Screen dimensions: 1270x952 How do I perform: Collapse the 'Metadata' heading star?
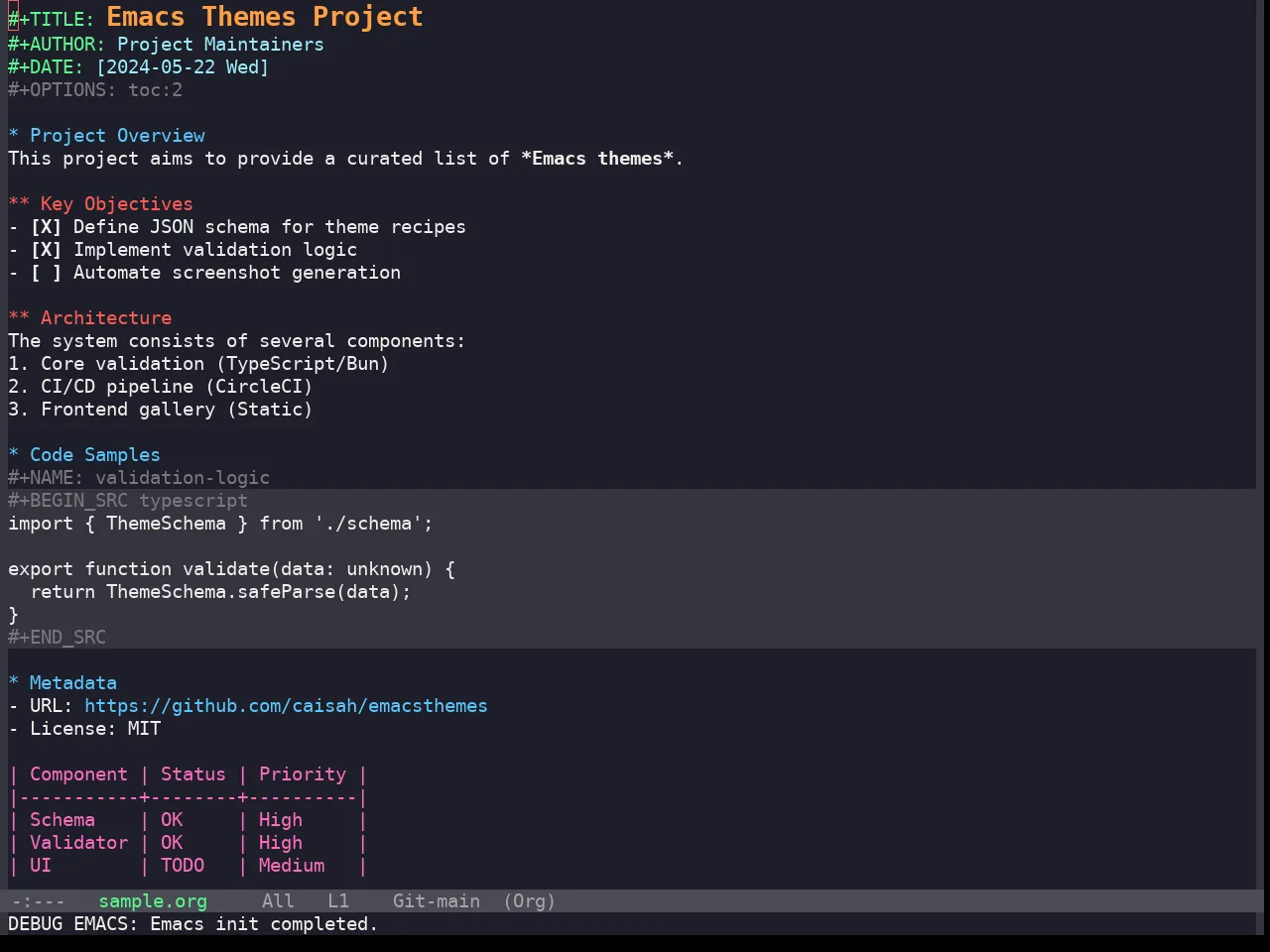coord(14,683)
